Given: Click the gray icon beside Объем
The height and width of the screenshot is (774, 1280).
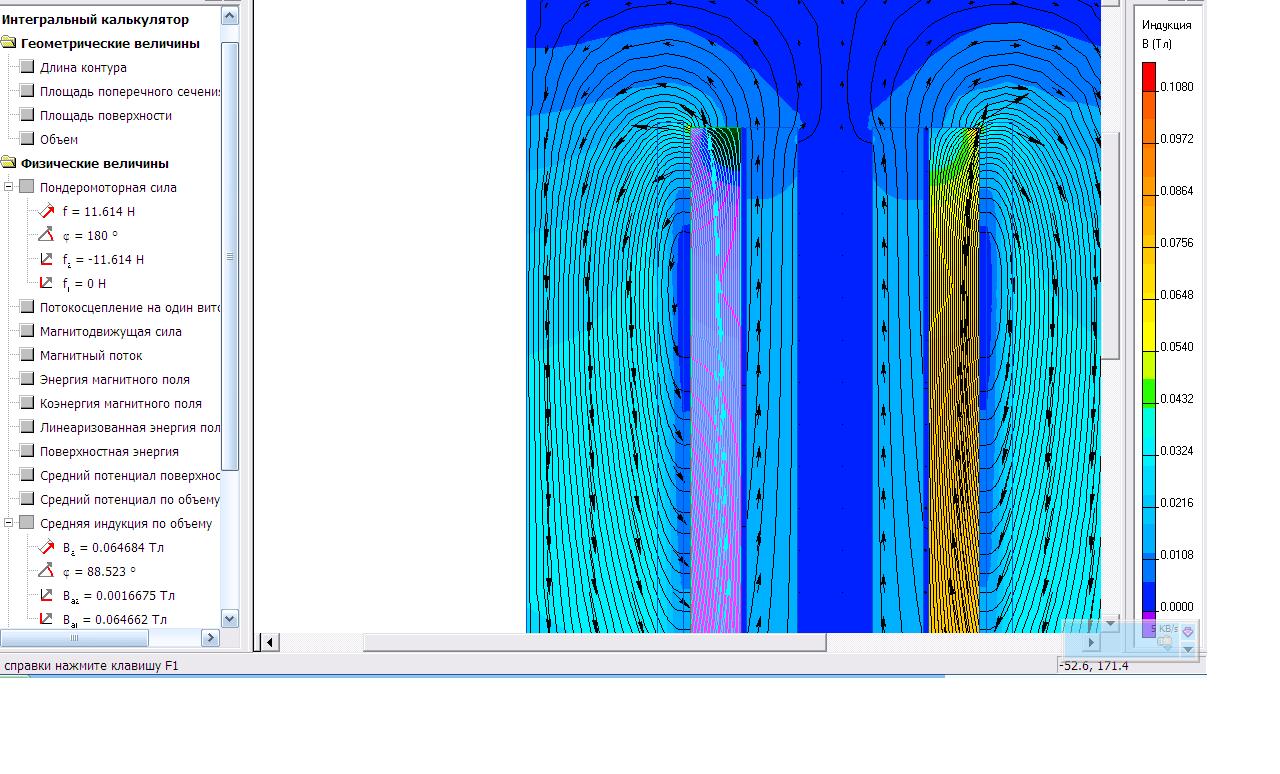Looking at the screenshot, I should pyautogui.click(x=26, y=140).
